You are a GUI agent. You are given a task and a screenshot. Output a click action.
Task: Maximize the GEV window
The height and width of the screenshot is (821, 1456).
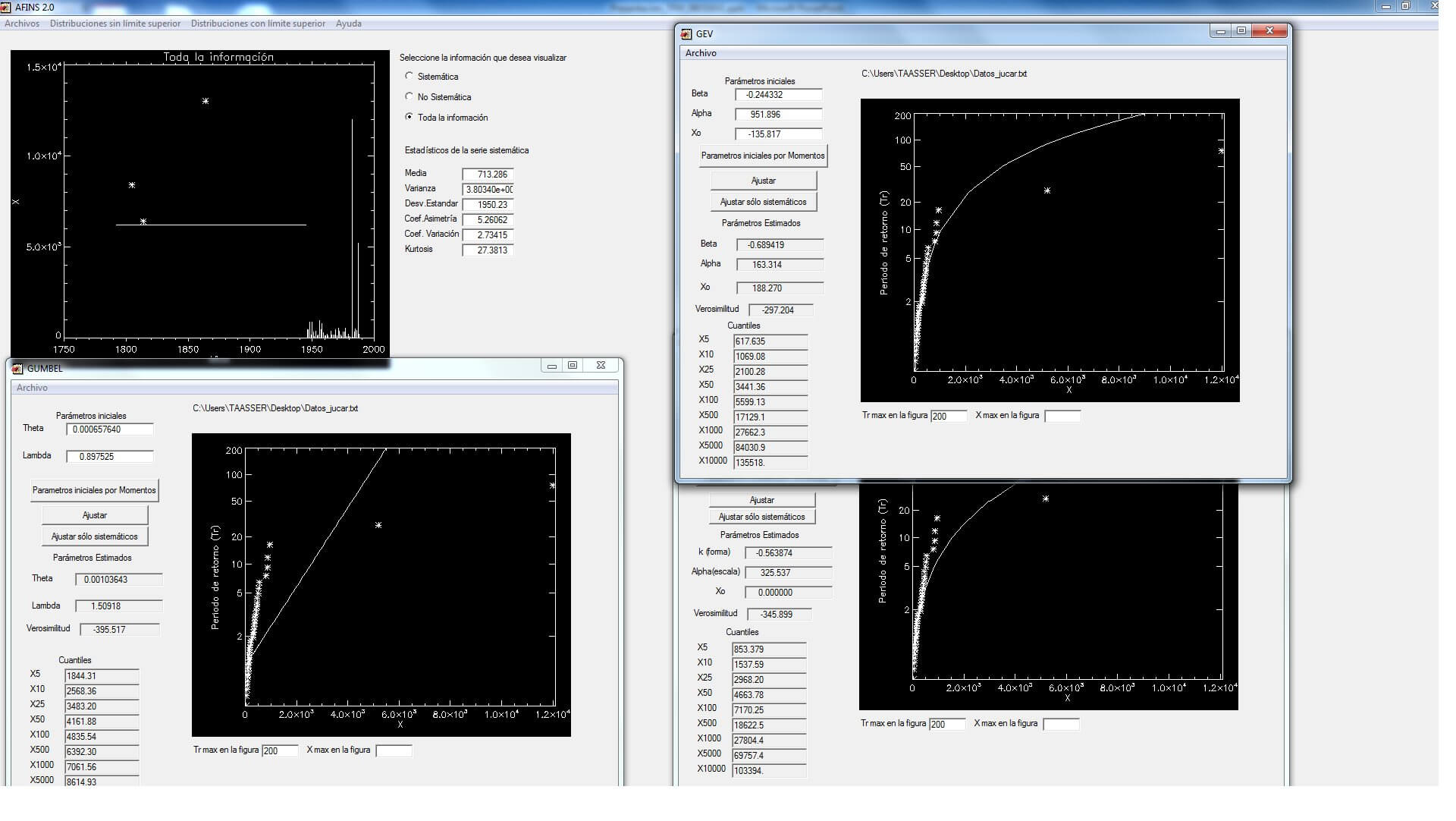tap(1241, 31)
